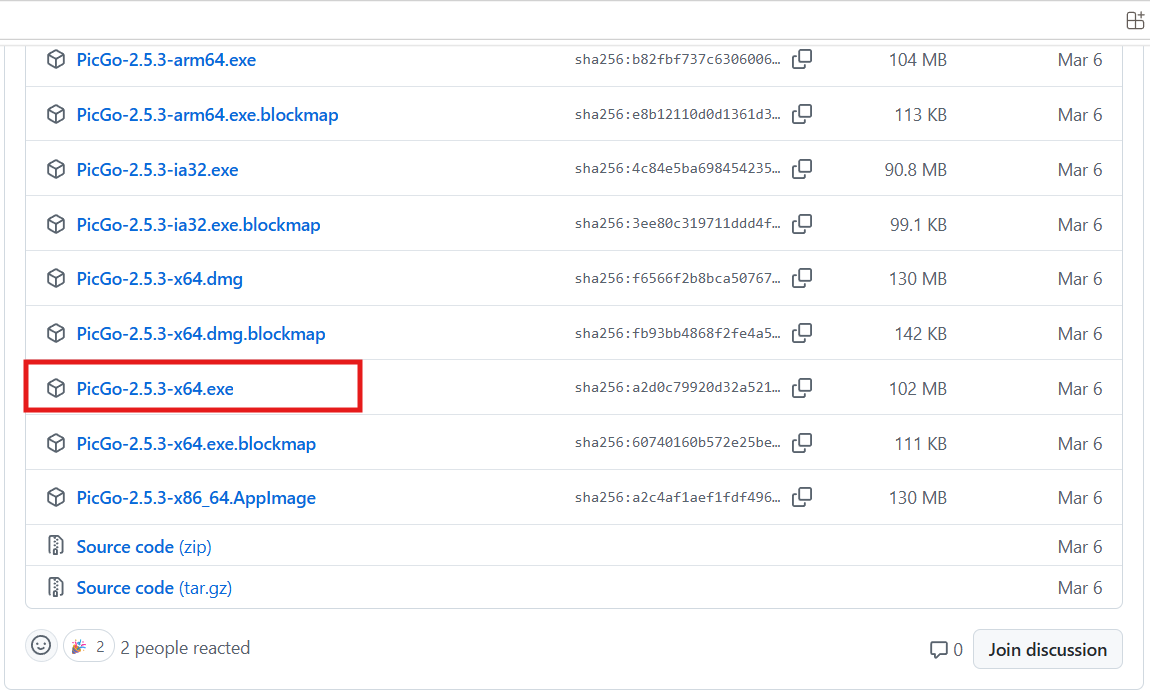Viewport: 1150px width, 696px height.
Task: Copy sha256 hash for PicGo-2.5.3-x64.dmg.blockmap
Action: coord(802,333)
